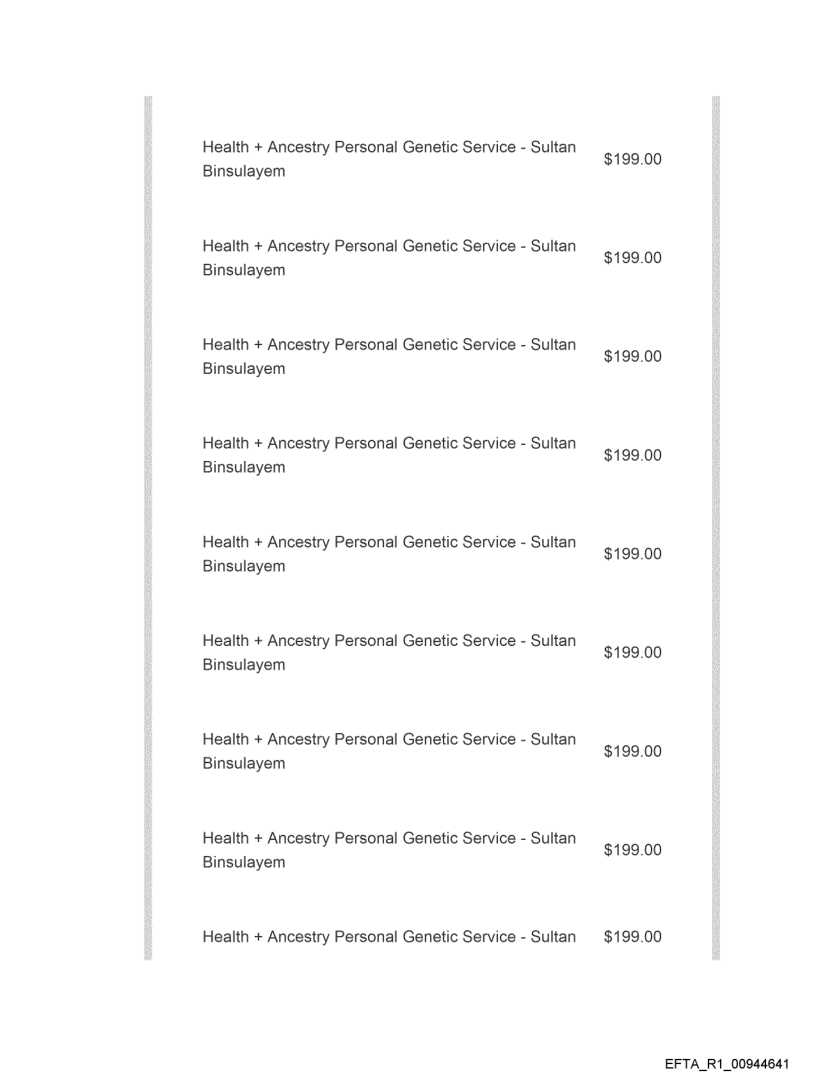Click the second row's $199.00 price

coord(633,258)
